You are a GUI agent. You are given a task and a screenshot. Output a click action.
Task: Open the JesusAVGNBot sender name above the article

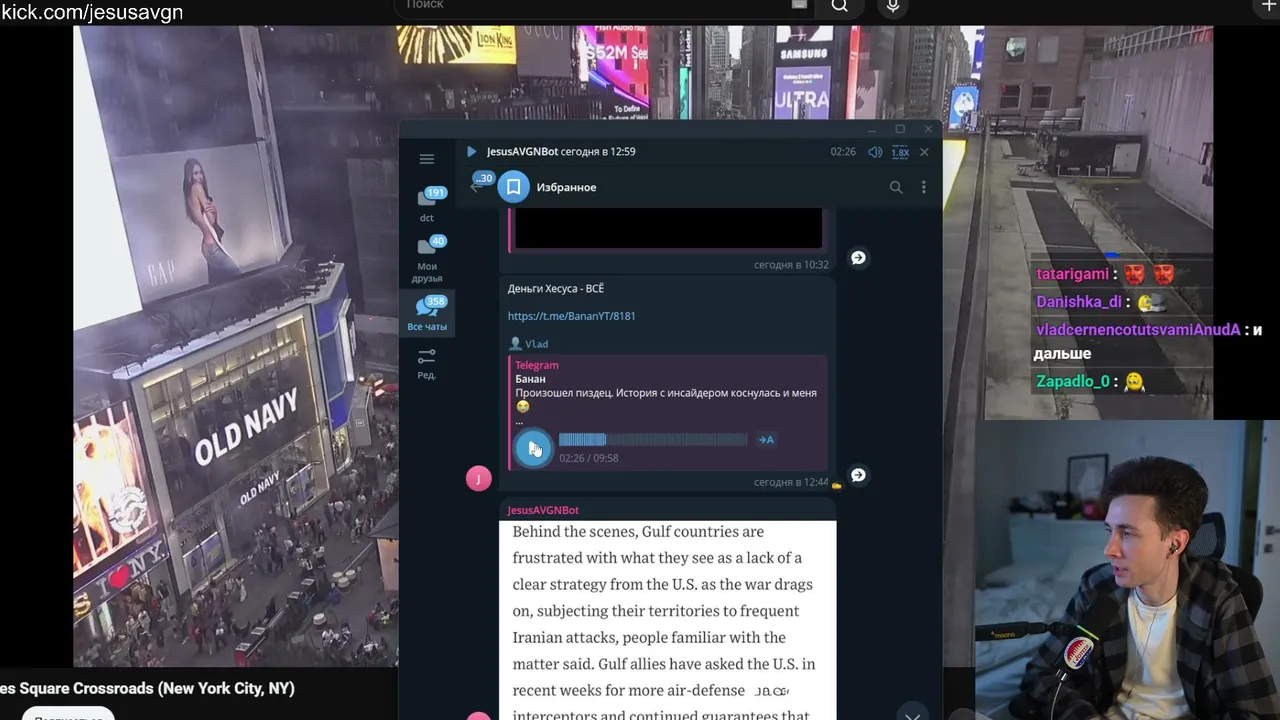[543, 510]
